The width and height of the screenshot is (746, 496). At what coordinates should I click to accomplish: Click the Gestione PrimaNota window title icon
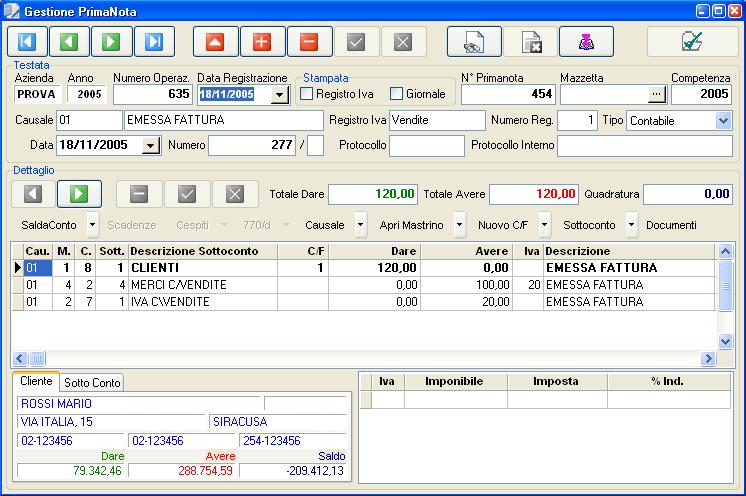pyautogui.click(x=11, y=11)
